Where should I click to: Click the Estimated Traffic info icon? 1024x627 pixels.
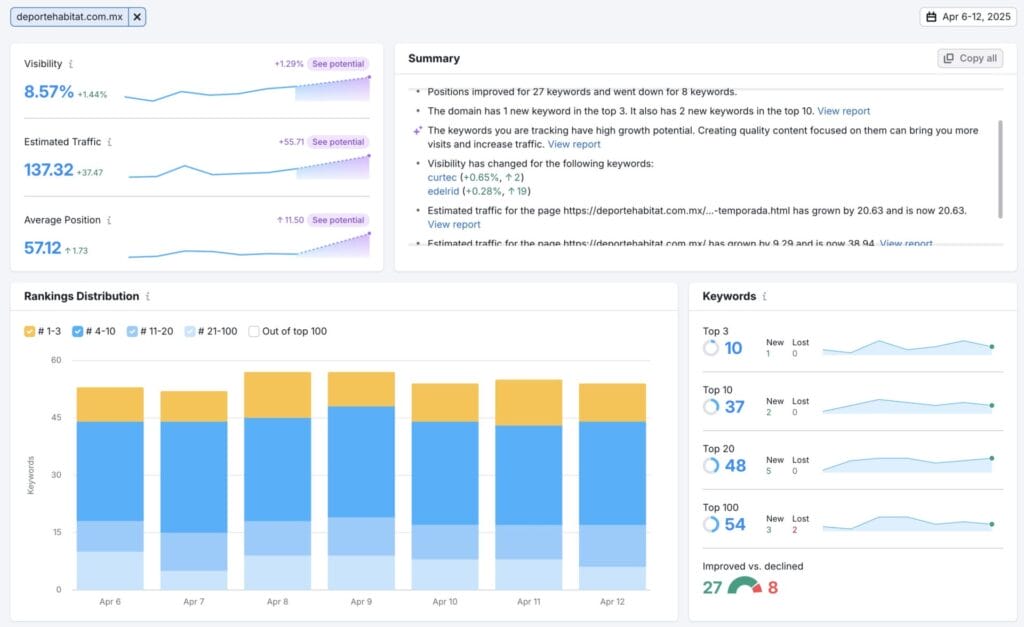109,142
